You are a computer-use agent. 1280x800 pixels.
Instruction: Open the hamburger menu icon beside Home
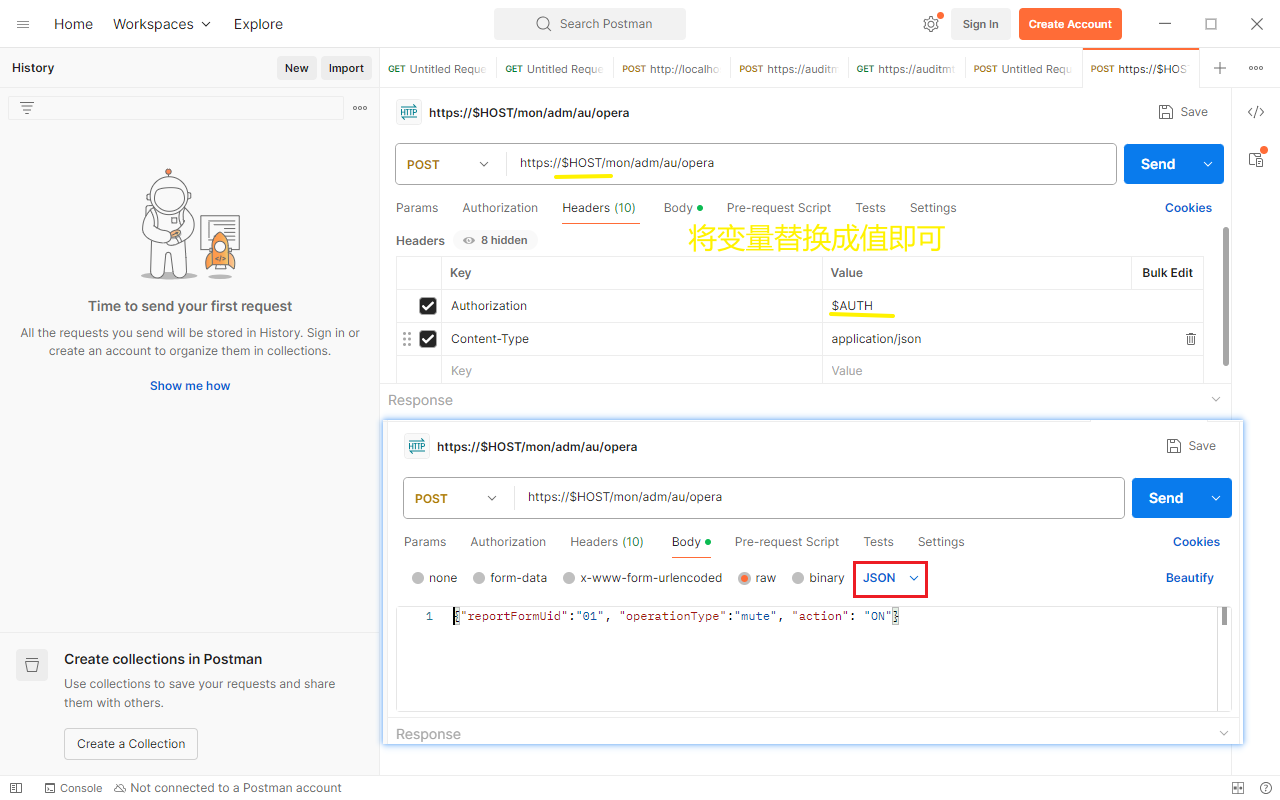pos(23,24)
